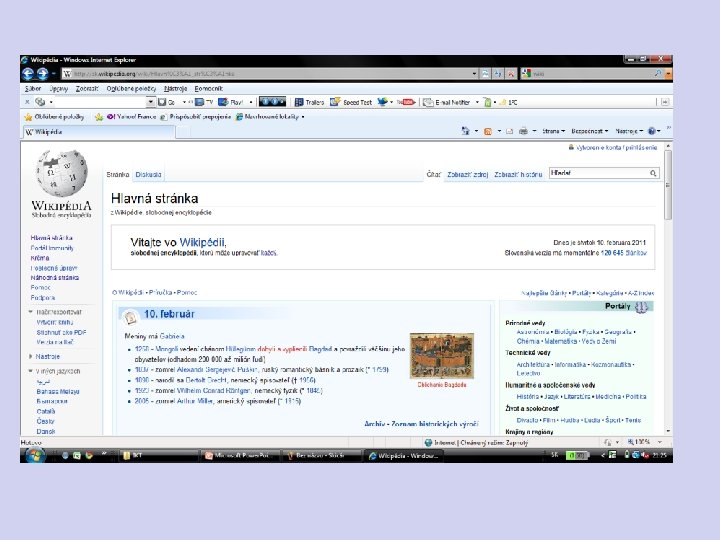Click the read mail icon in command bar

point(509,131)
